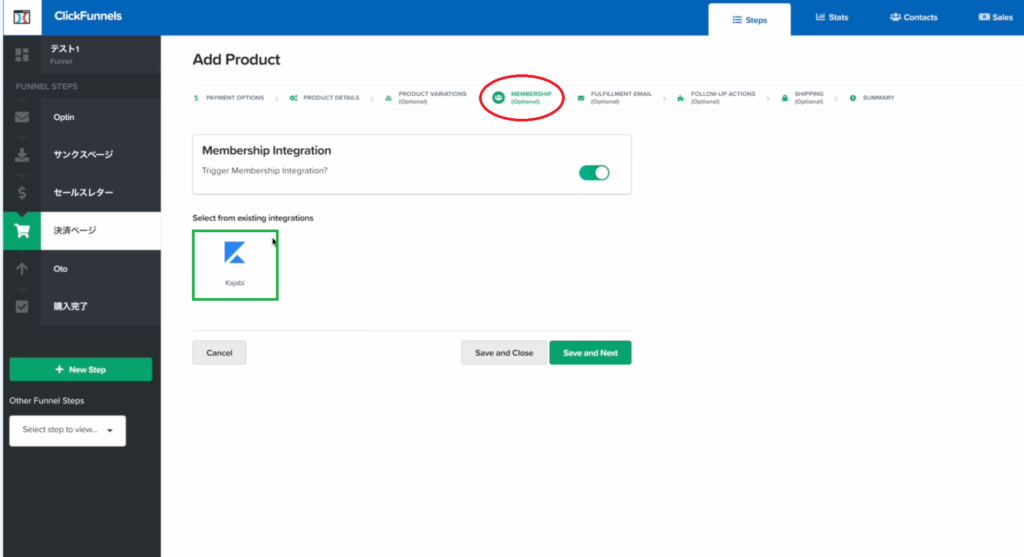Open the Contacts tab
The width and height of the screenshot is (1024, 557).
click(913, 18)
